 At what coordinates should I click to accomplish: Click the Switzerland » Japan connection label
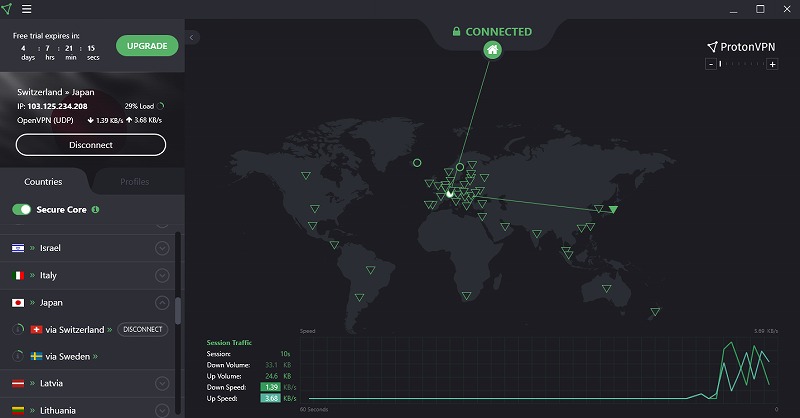point(56,92)
